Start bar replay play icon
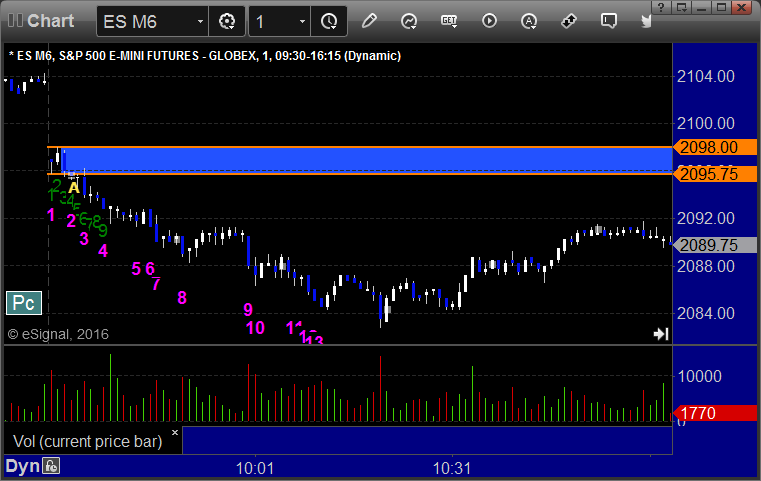This screenshot has width=761, height=481. click(x=489, y=21)
